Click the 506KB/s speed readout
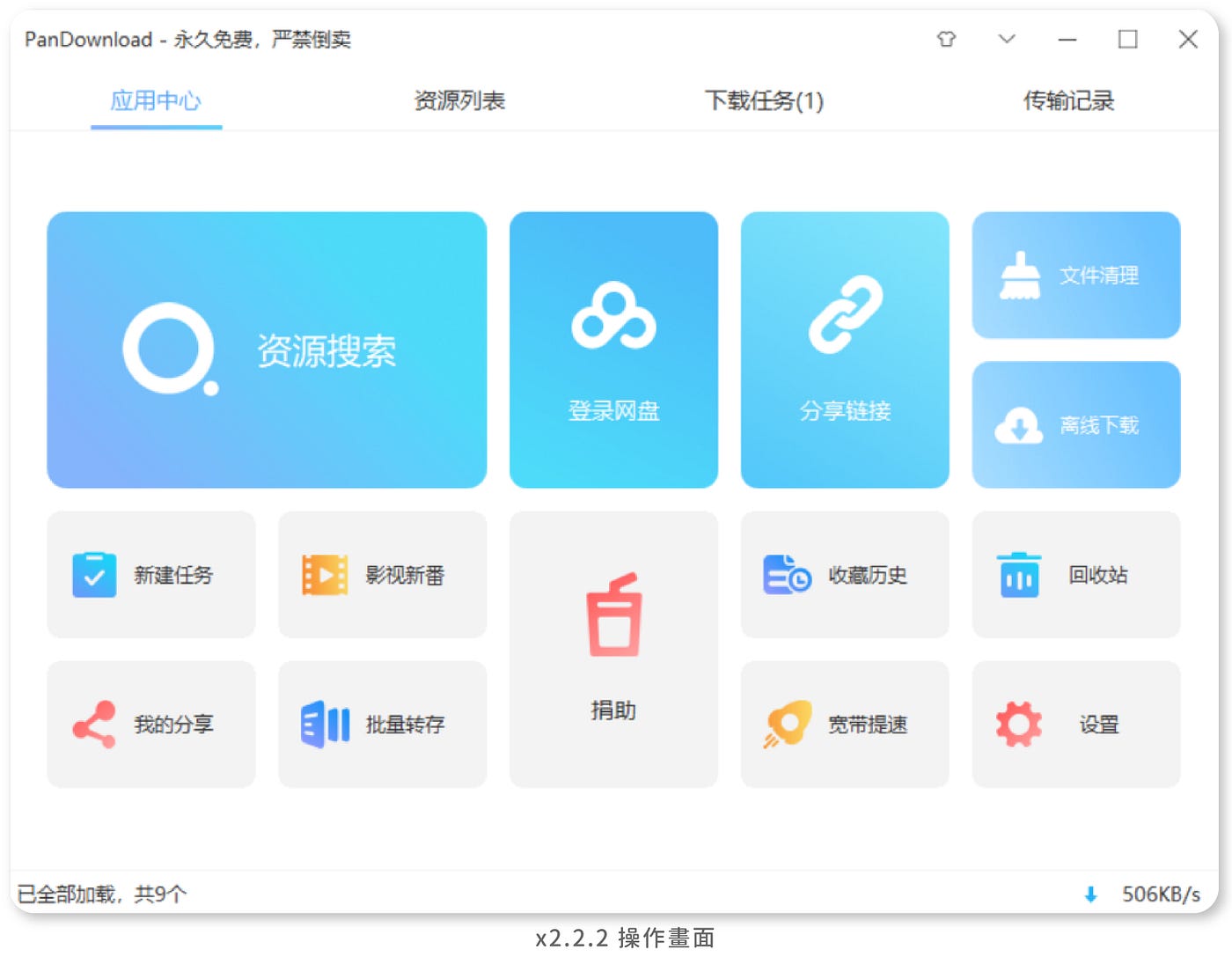 point(1161,894)
